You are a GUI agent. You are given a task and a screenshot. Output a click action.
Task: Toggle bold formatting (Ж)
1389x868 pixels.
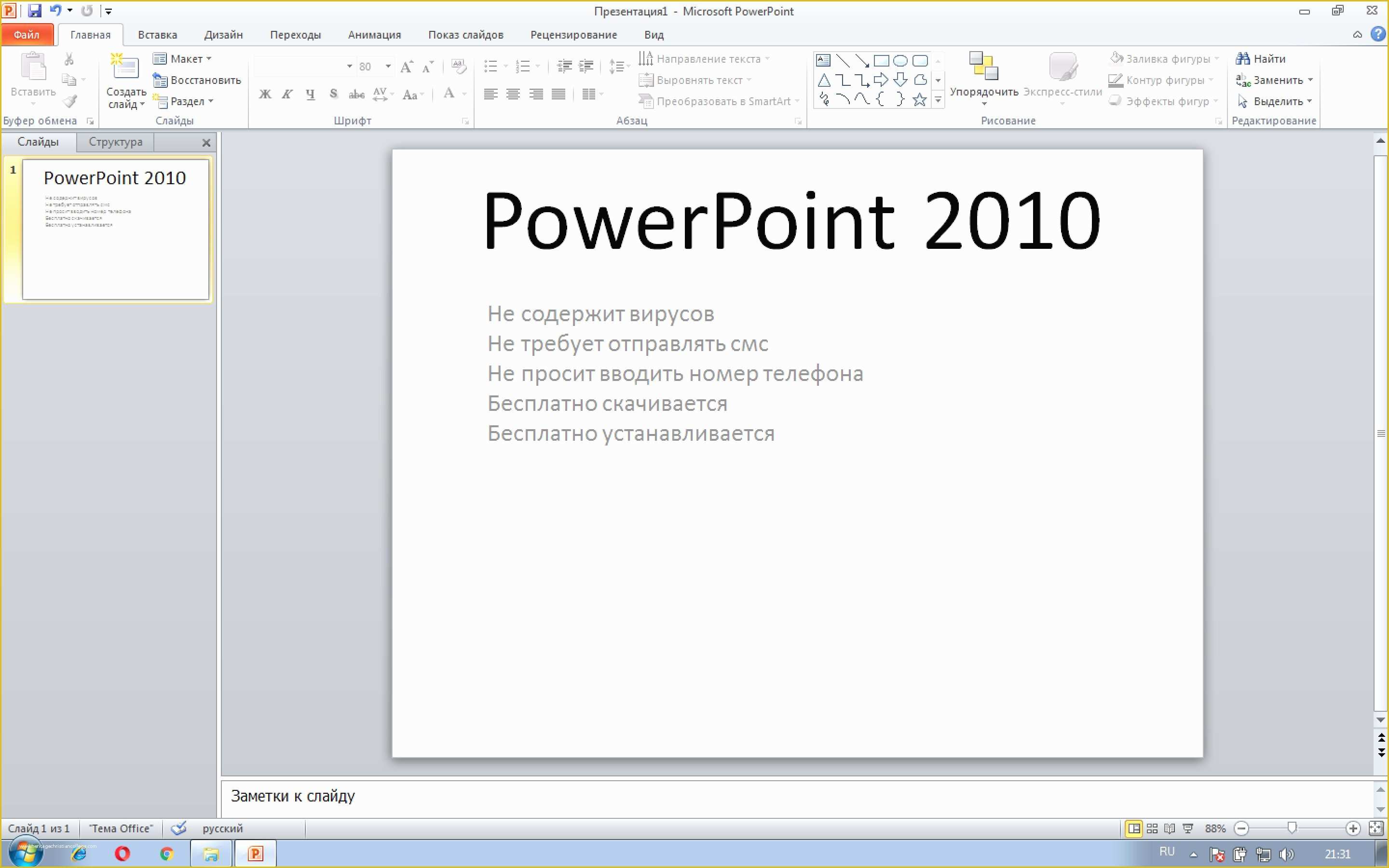(265, 94)
